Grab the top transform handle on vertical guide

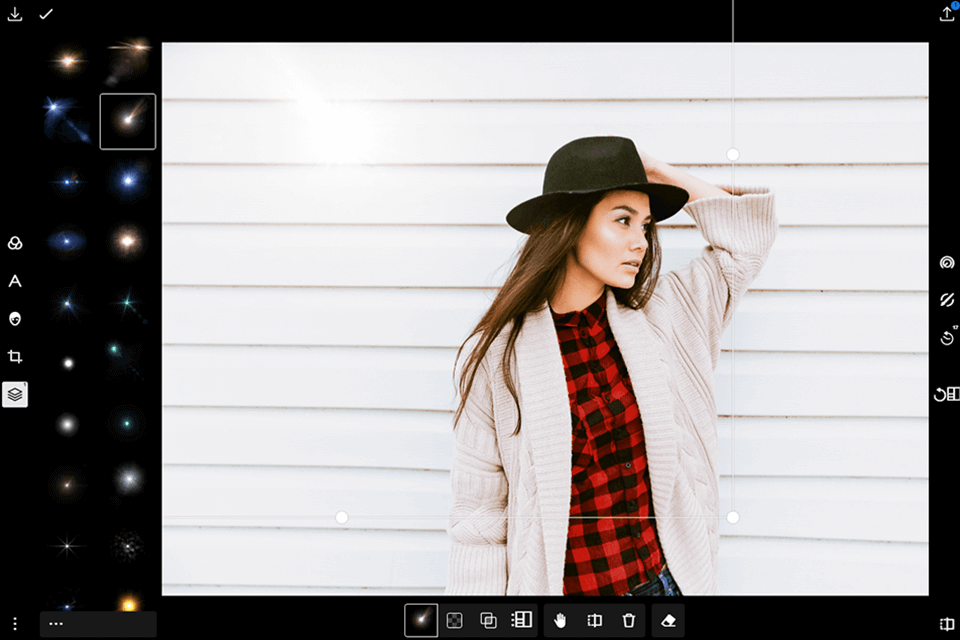coord(733,155)
